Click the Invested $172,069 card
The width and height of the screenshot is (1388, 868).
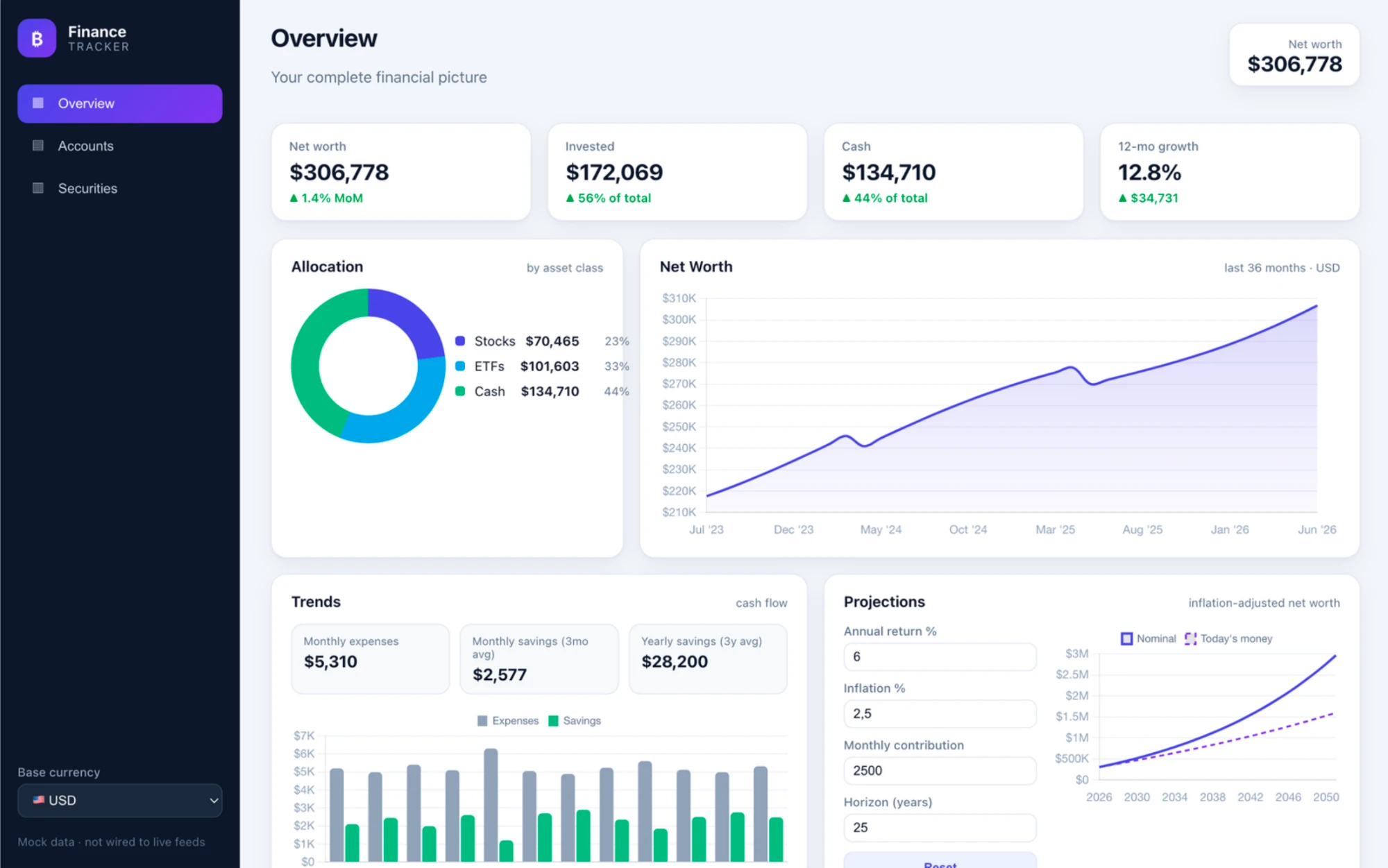click(x=677, y=172)
